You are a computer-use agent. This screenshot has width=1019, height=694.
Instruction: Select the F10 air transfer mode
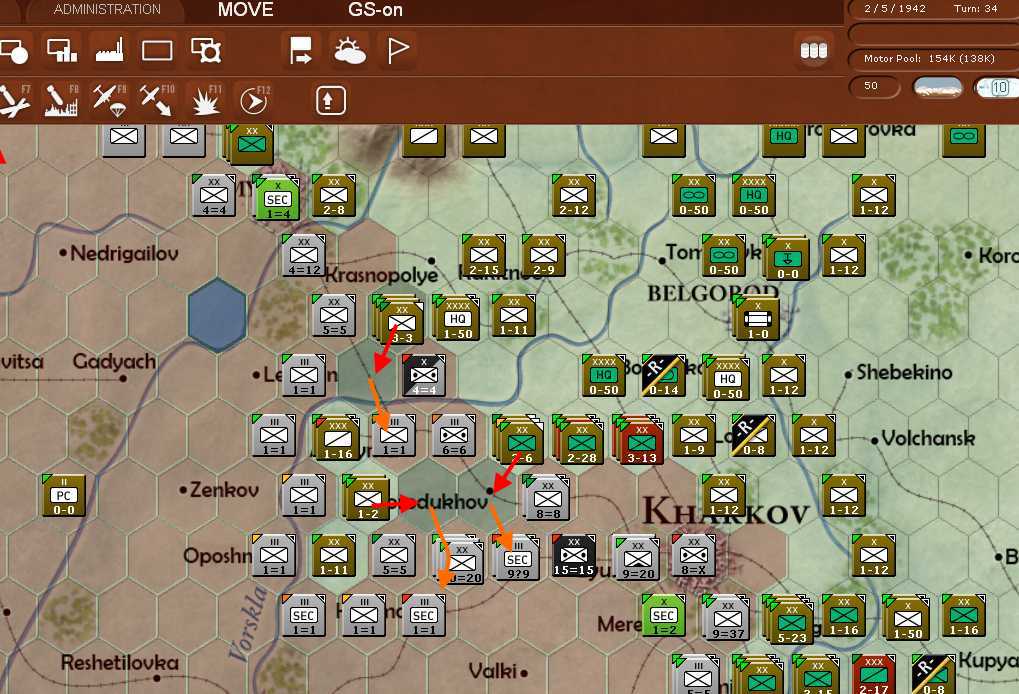click(156, 101)
